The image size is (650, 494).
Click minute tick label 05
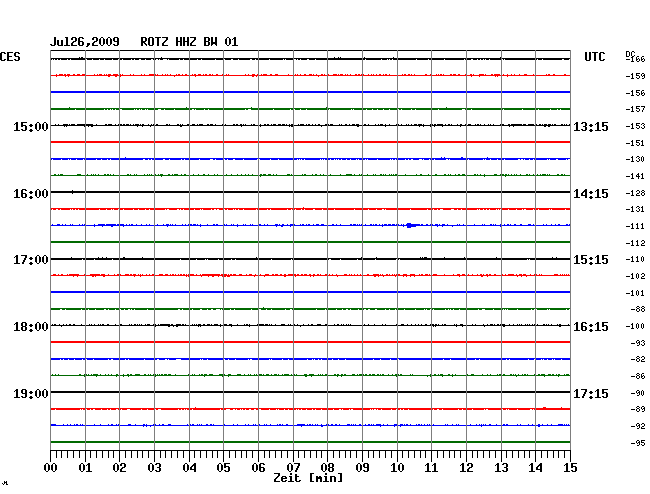click(x=223, y=468)
